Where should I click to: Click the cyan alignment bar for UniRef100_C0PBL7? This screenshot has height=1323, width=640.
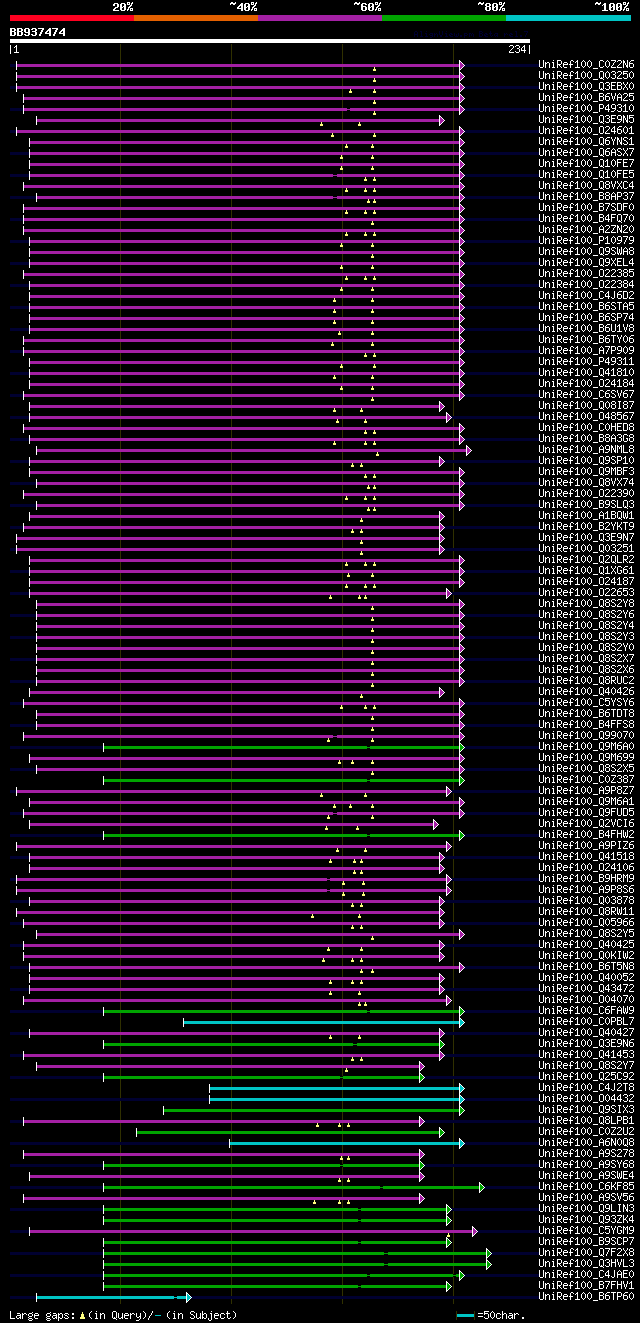click(323, 1021)
